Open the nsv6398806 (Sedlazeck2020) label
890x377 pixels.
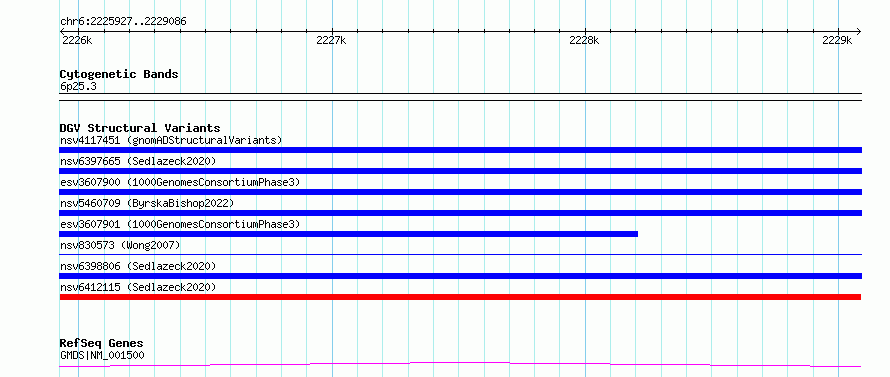point(138,266)
